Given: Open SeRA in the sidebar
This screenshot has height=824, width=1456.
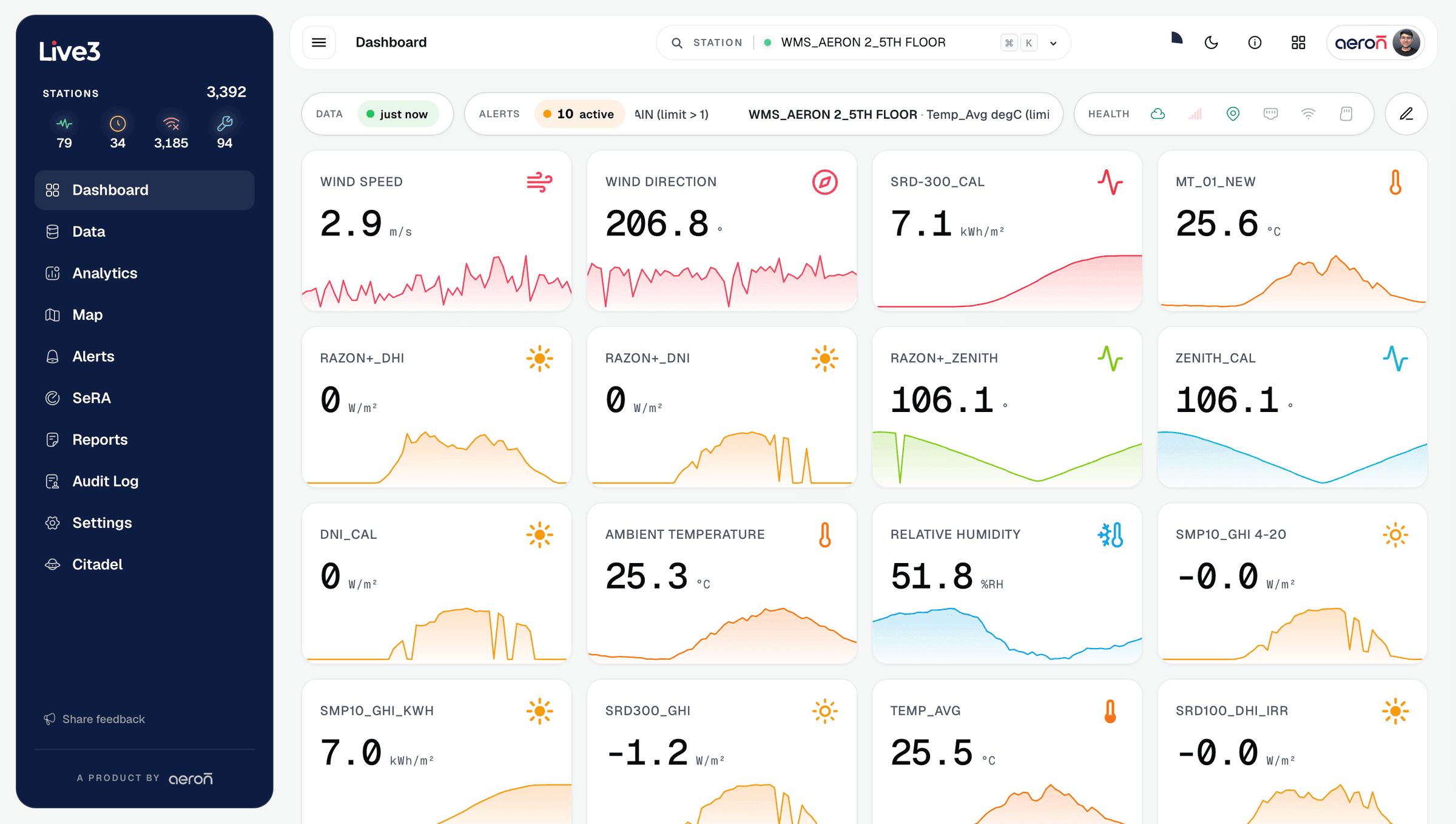Looking at the screenshot, I should 144,398.
